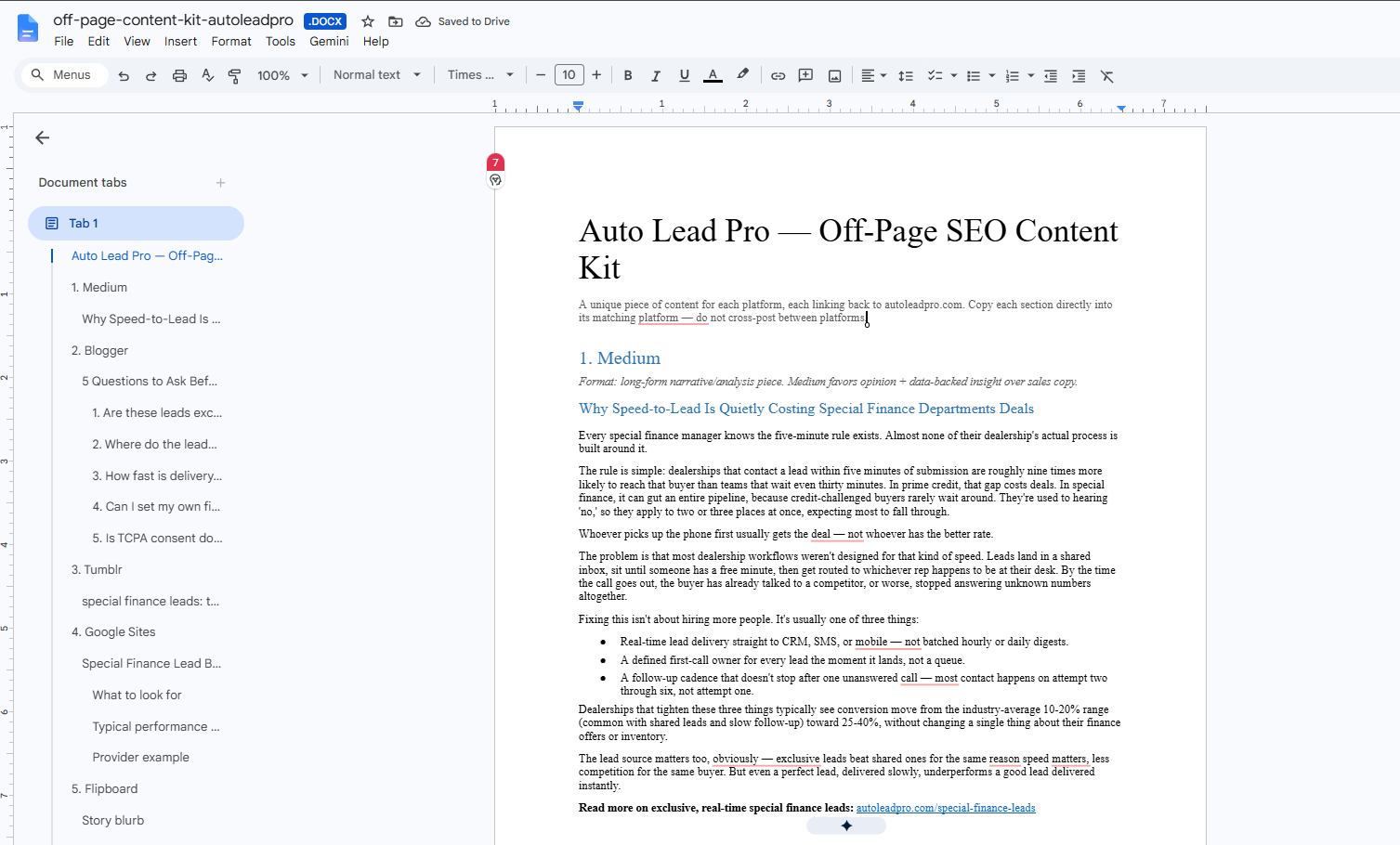The width and height of the screenshot is (1400, 845).
Task: Click the Saved to Drive cloud status
Action: (x=463, y=21)
